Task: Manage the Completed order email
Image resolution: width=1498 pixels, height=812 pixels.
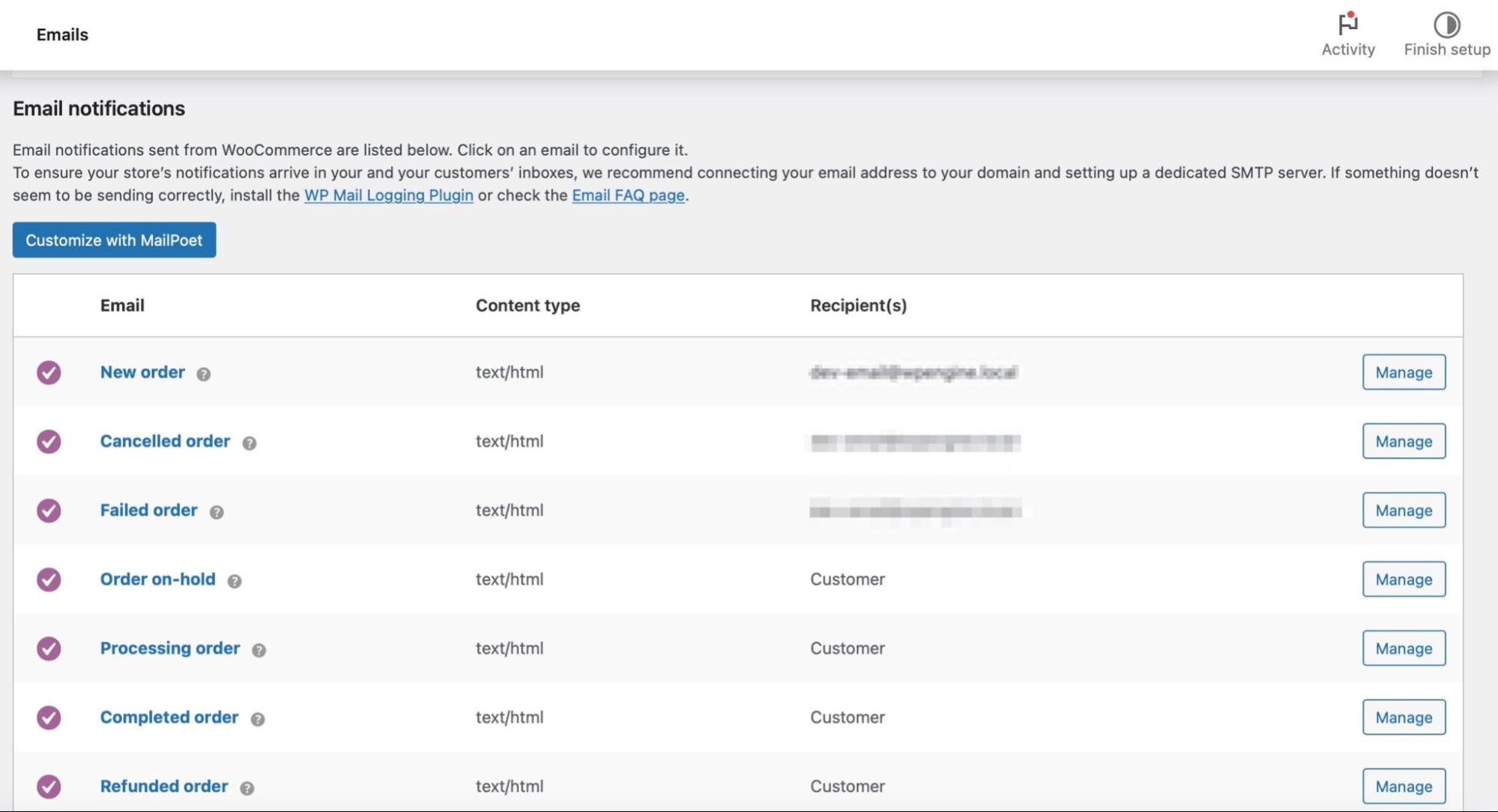Action: point(1403,717)
